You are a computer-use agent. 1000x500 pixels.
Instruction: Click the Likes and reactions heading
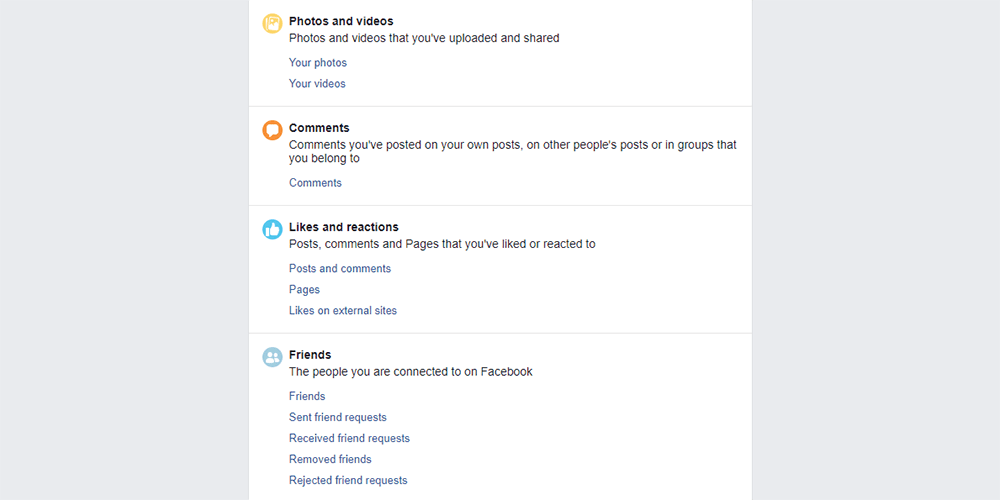click(x=344, y=227)
